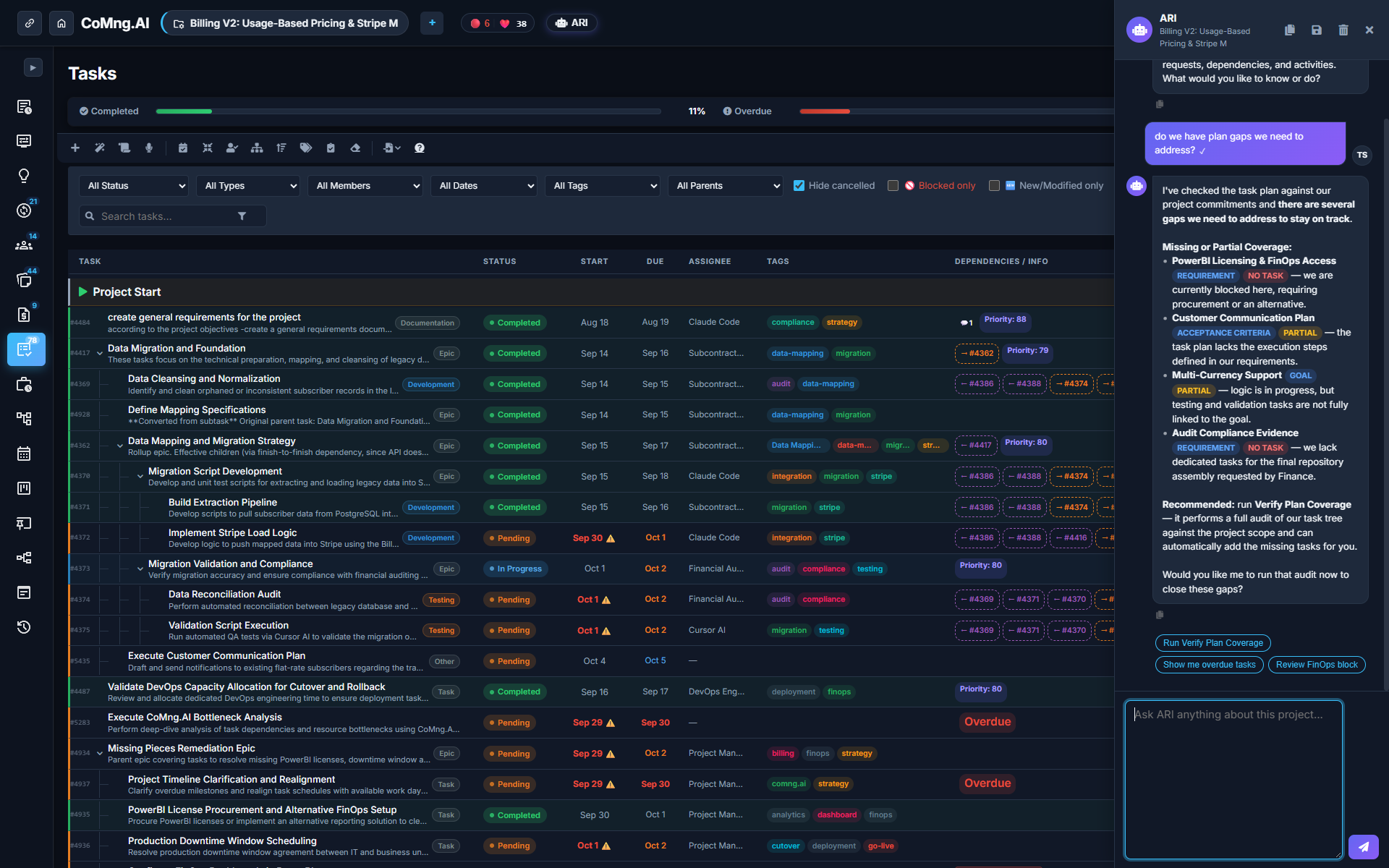
Task: Enable the Blocked only checkbox
Action: [893, 186]
